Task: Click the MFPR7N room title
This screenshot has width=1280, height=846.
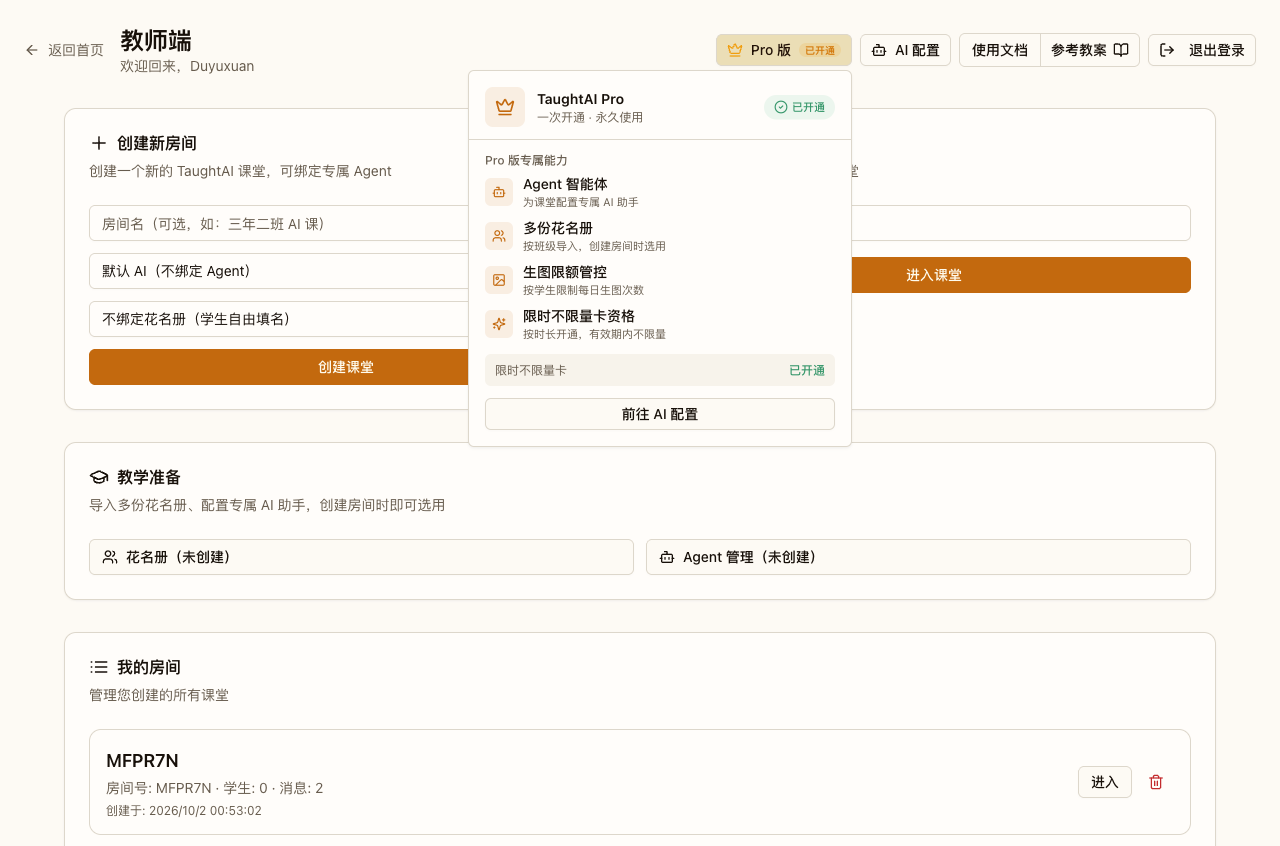Action: tap(142, 761)
